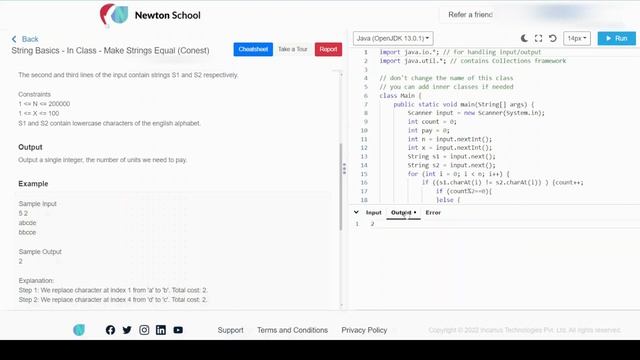Report an issue with the Report button

(328, 49)
